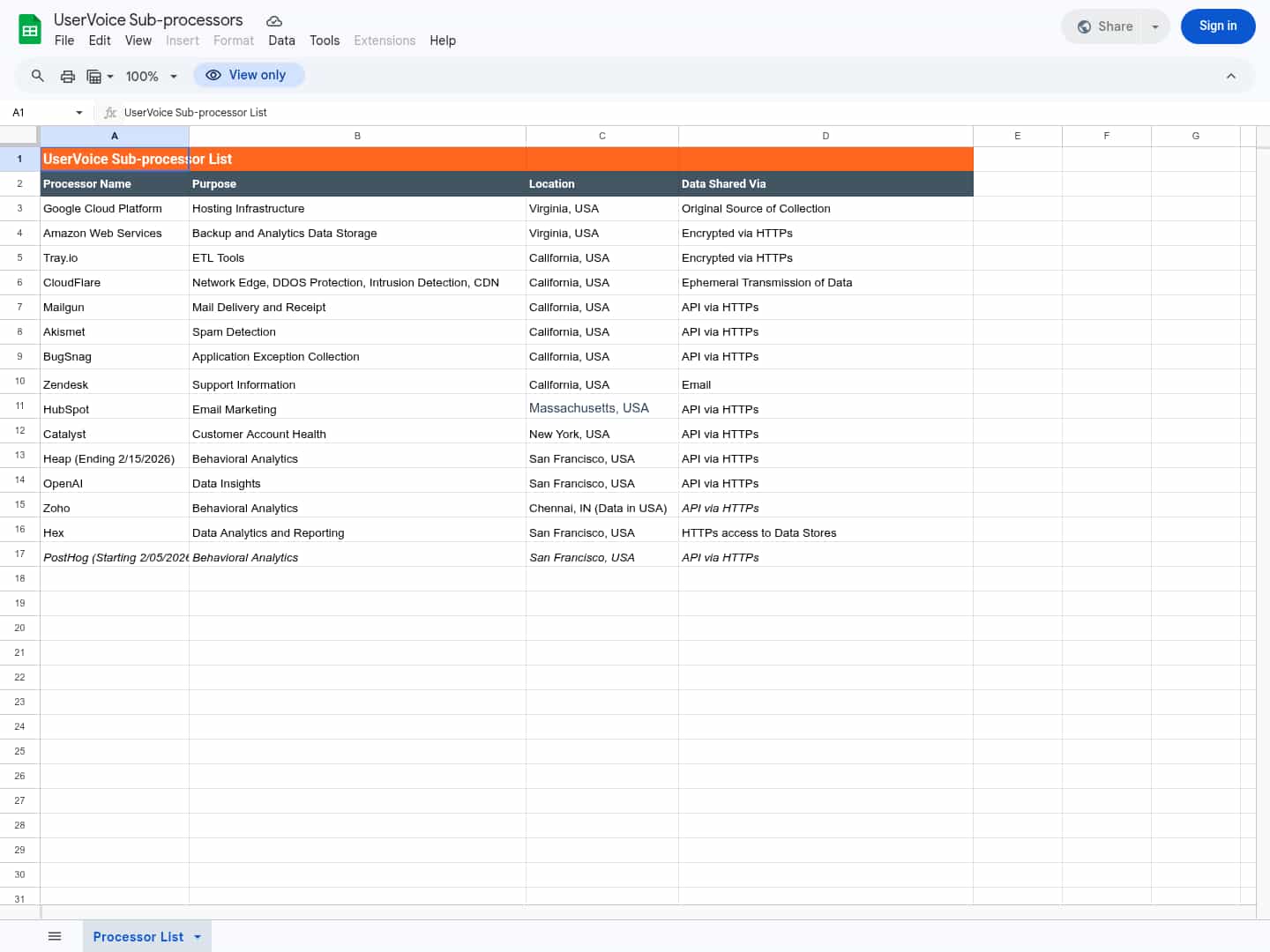Select the Processor List sheet tab
Image resolution: width=1270 pixels, height=952 pixels.
pos(138,937)
